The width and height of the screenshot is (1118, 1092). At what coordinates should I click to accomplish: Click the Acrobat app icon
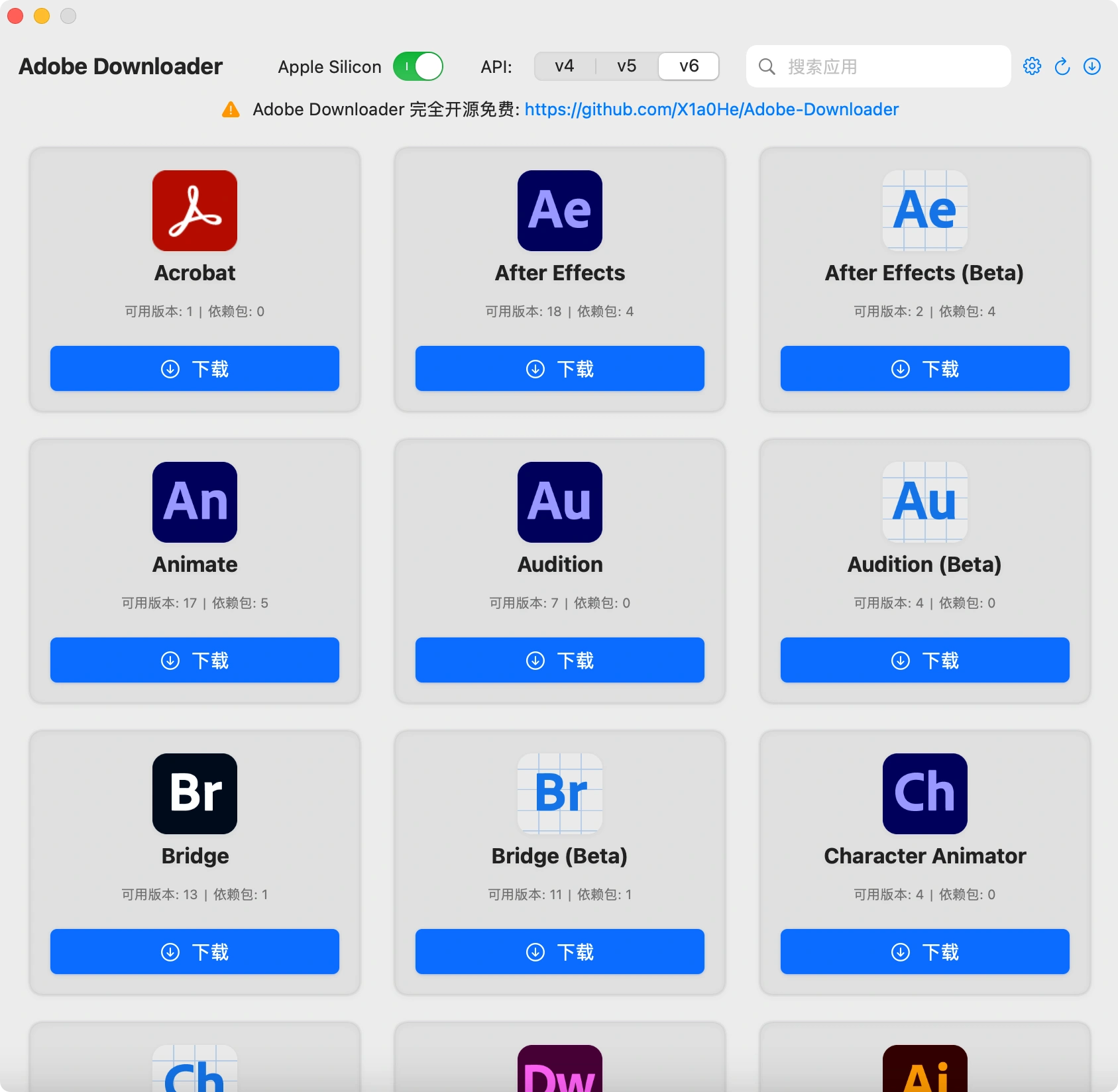pyautogui.click(x=195, y=211)
